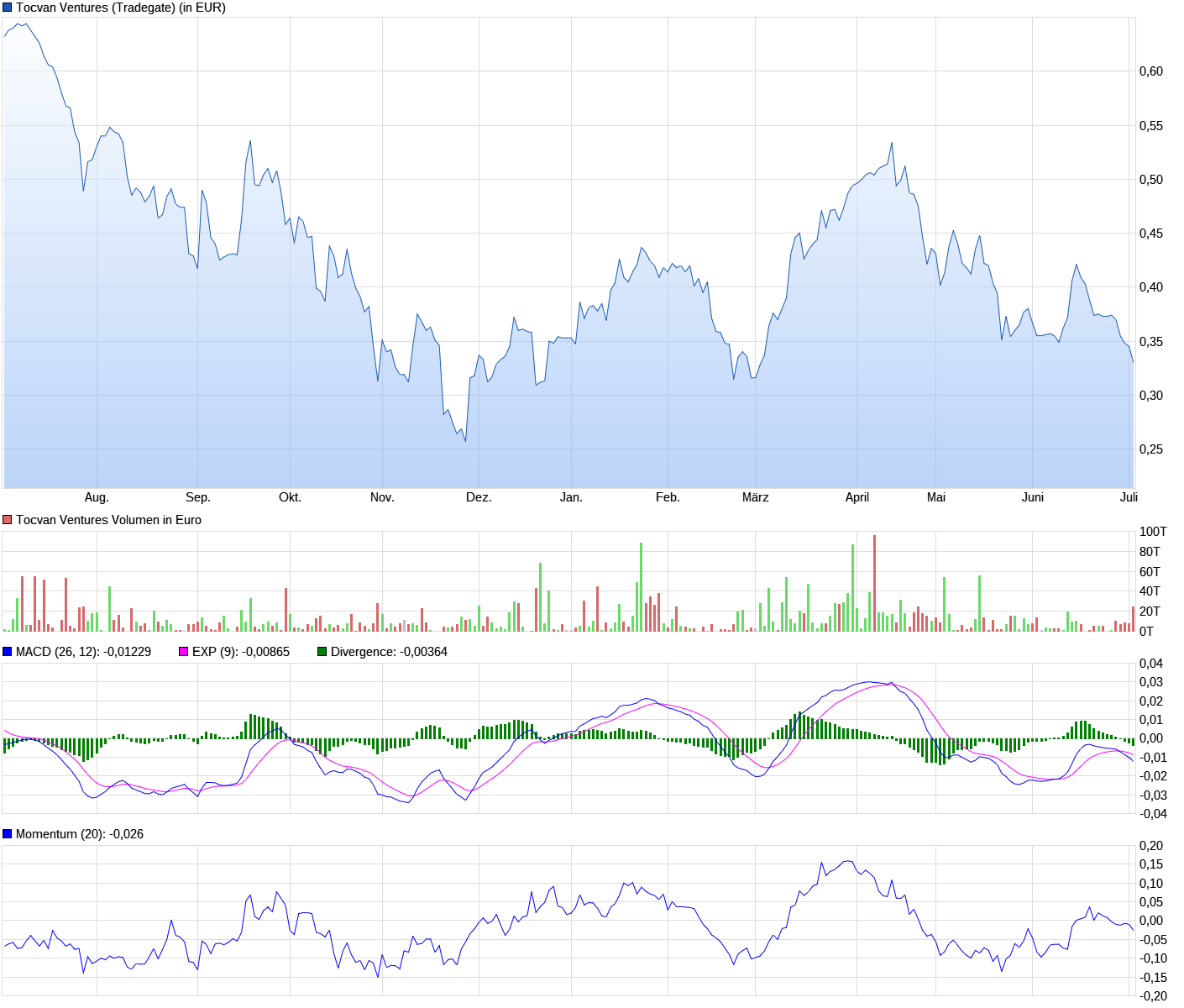The image size is (1184, 1008).
Task: Click the 'Divergence: -0,00364' label
Action: [x=389, y=652]
